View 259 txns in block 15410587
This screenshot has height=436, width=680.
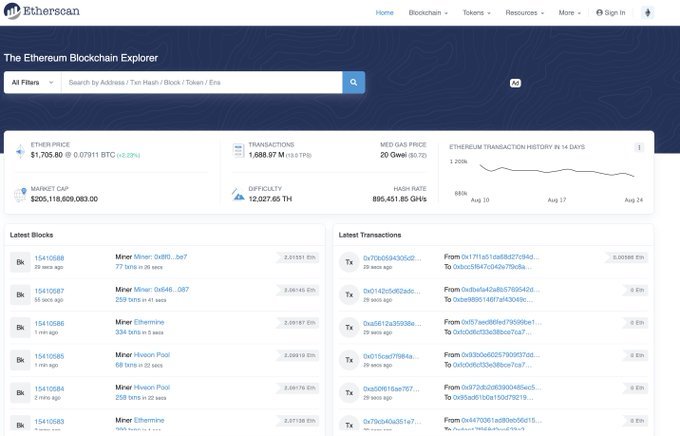(128, 299)
